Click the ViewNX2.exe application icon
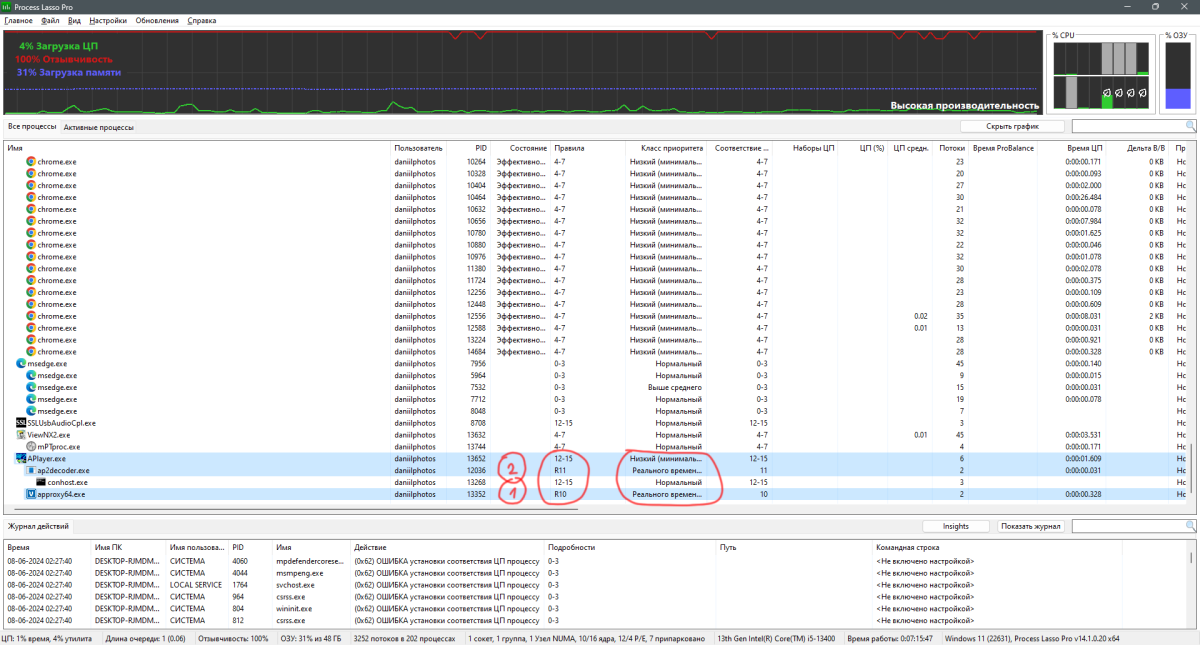The height and width of the screenshot is (645, 1200). pos(21,435)
